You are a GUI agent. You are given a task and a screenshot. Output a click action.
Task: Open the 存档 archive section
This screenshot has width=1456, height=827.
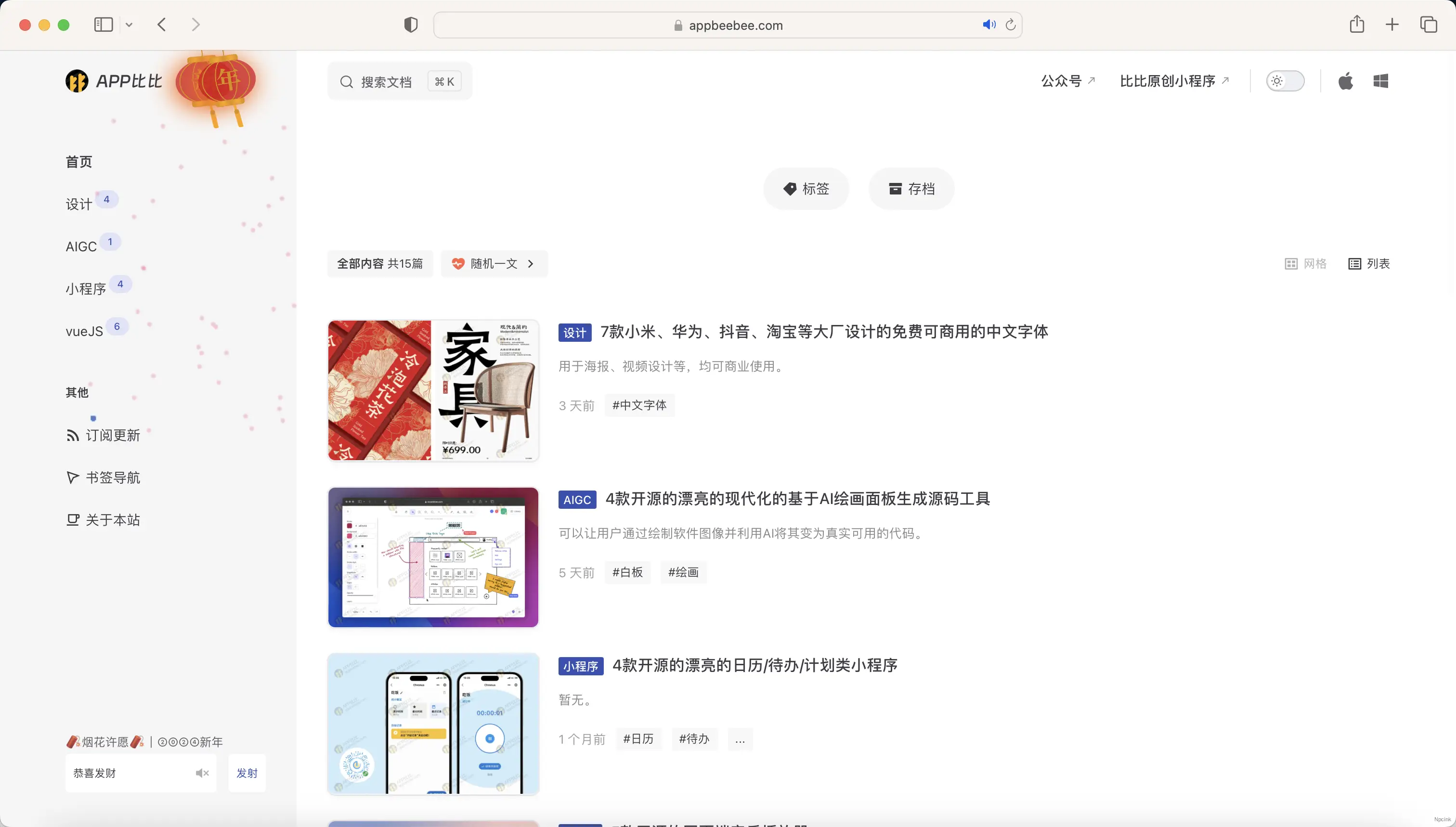pyautogui.click(x=910, y=188)
